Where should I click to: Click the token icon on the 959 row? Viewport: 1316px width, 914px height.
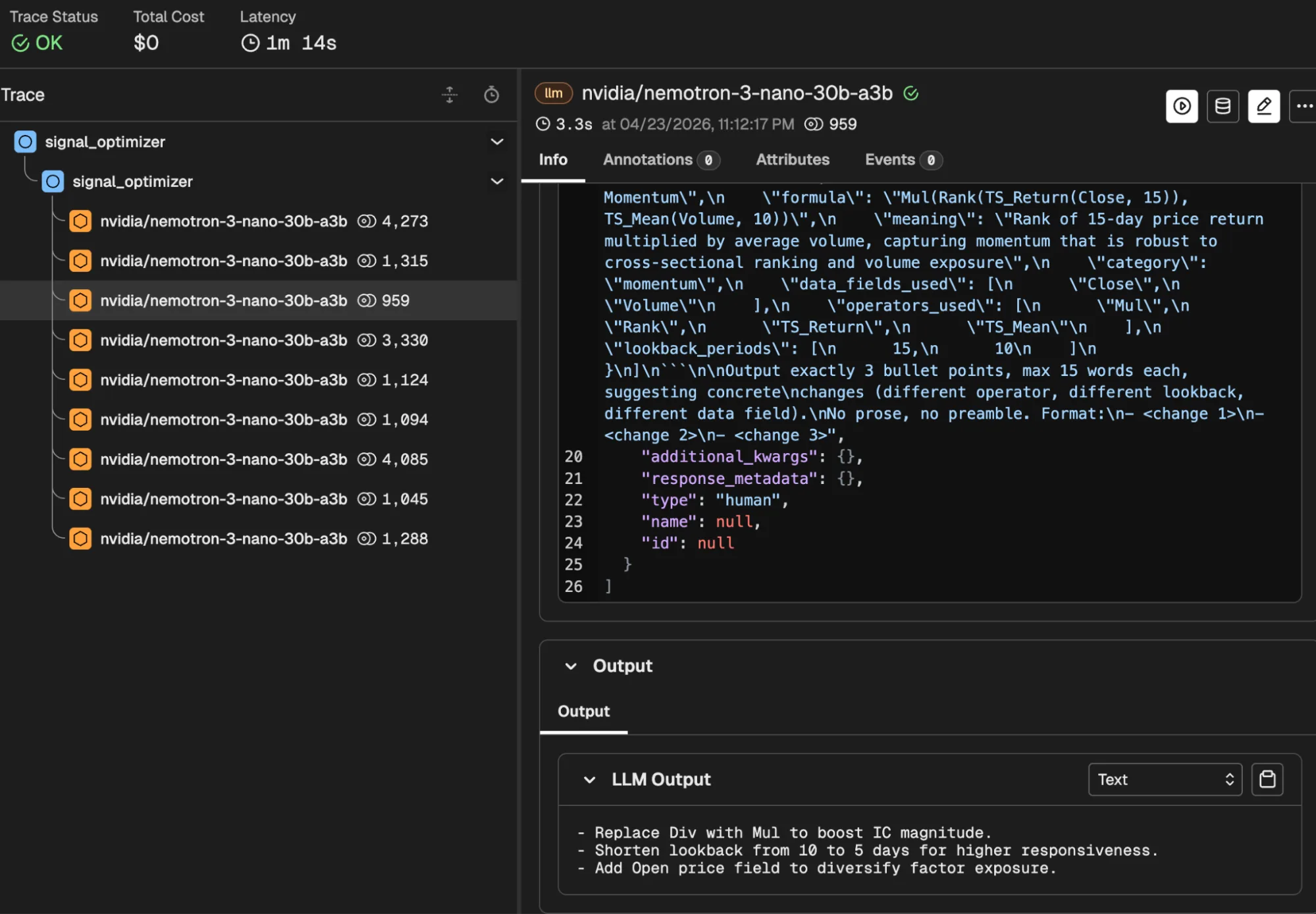point(367,300)
